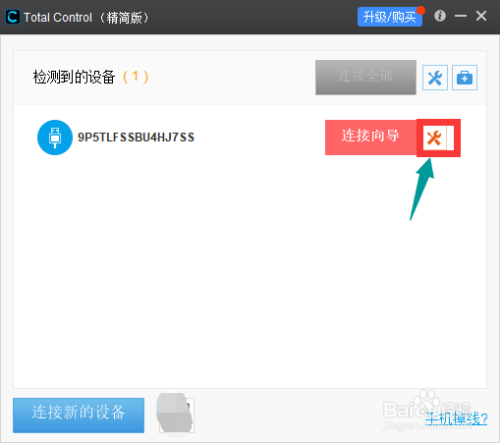Click the greyed 连接全部 button
500x443 pixels.
[x=366, y=77]
